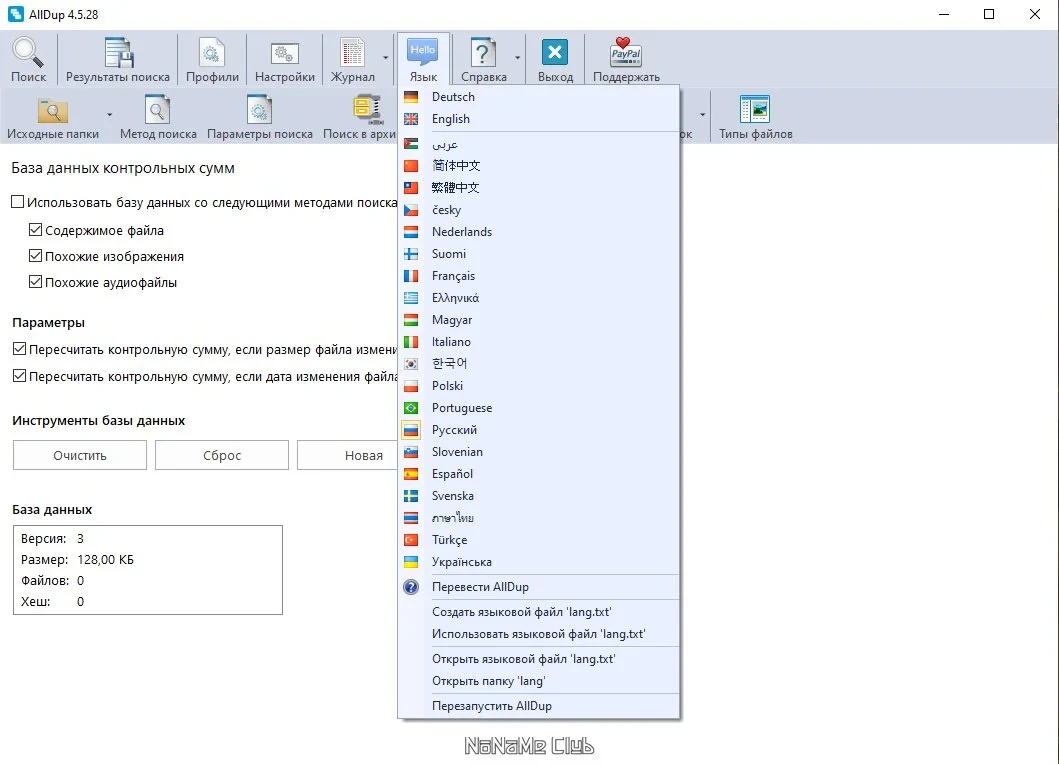
Task: Enable database usage with search methods checkbox
Action: coord(18,202)
